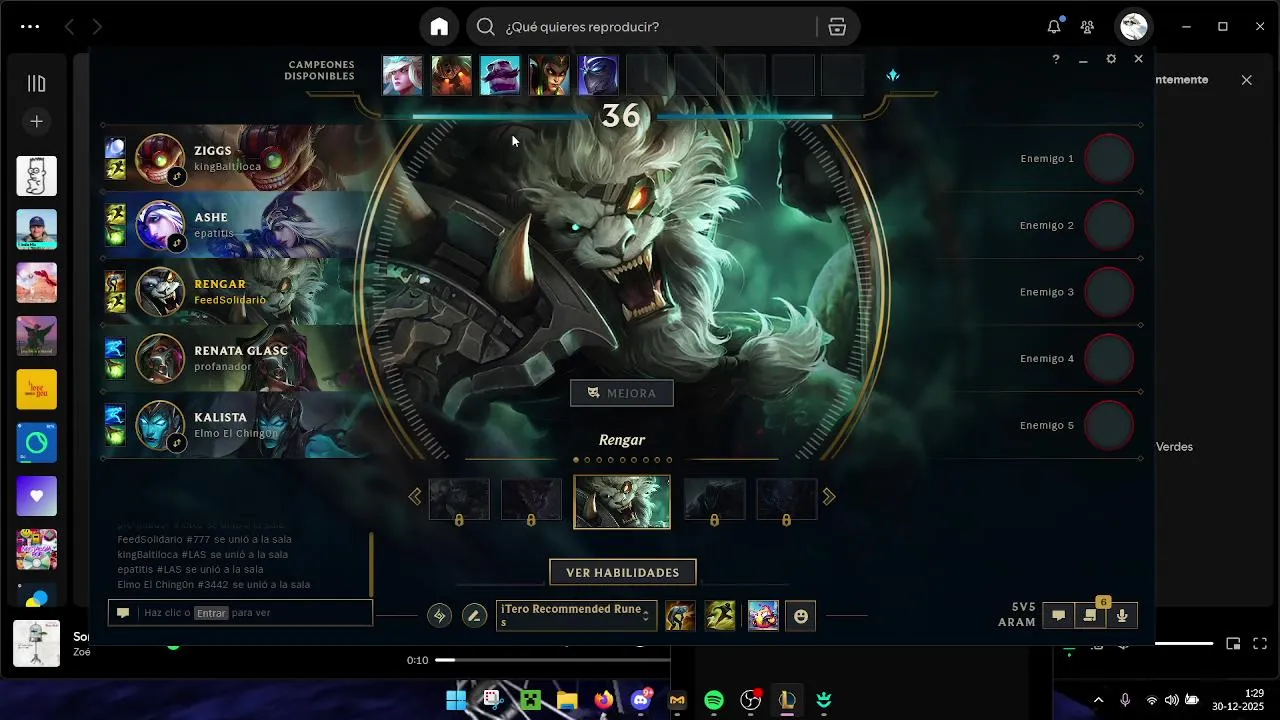
Task: Open notifications icon with badge 6
Action: [1090, 616]
